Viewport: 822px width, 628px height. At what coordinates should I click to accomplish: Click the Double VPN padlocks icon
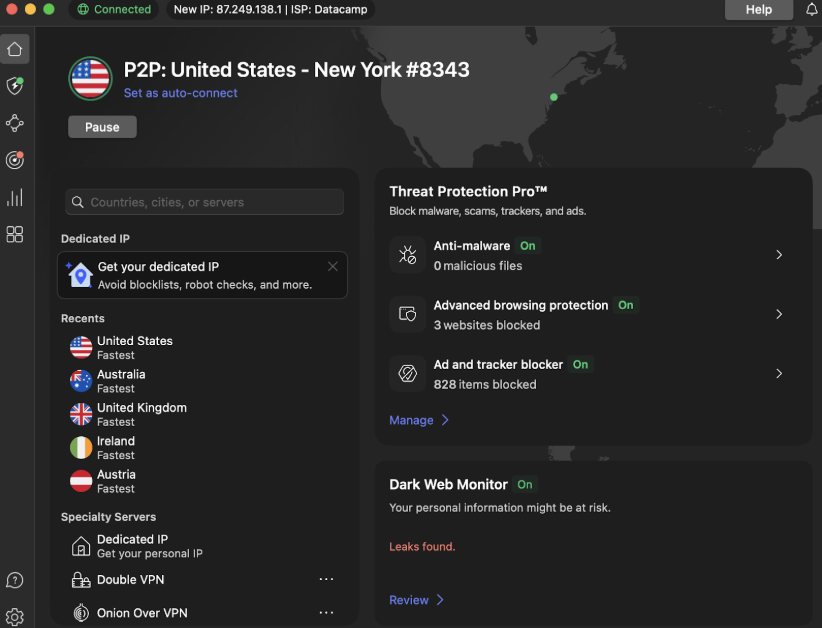coord(81,580)
